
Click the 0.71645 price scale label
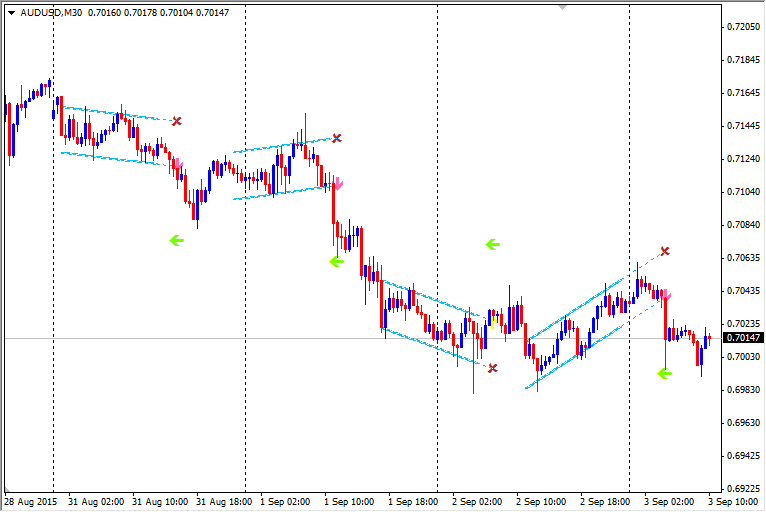[744, 93]
